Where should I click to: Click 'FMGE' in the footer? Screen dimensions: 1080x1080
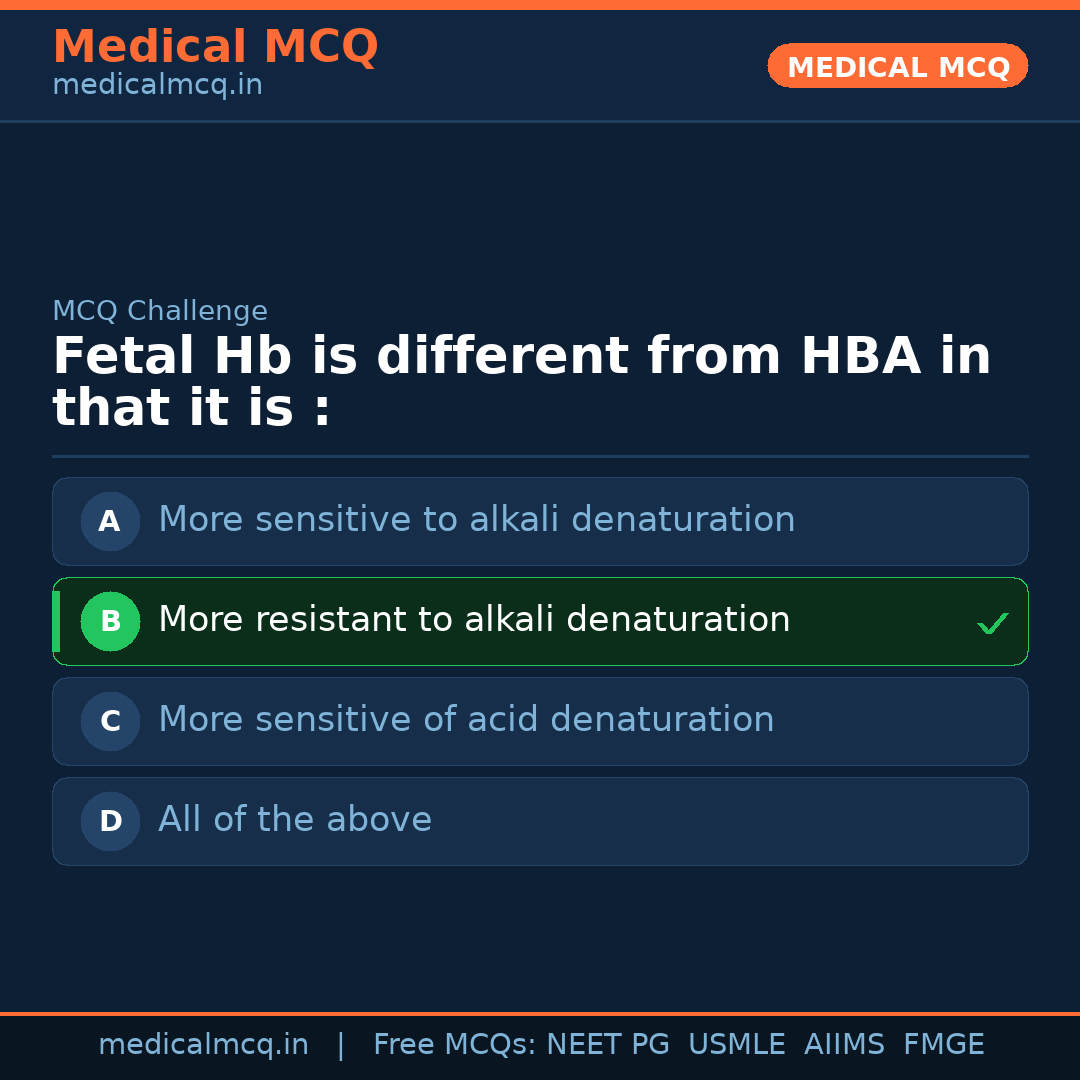pyautogui.click(x=943, y=1045)
